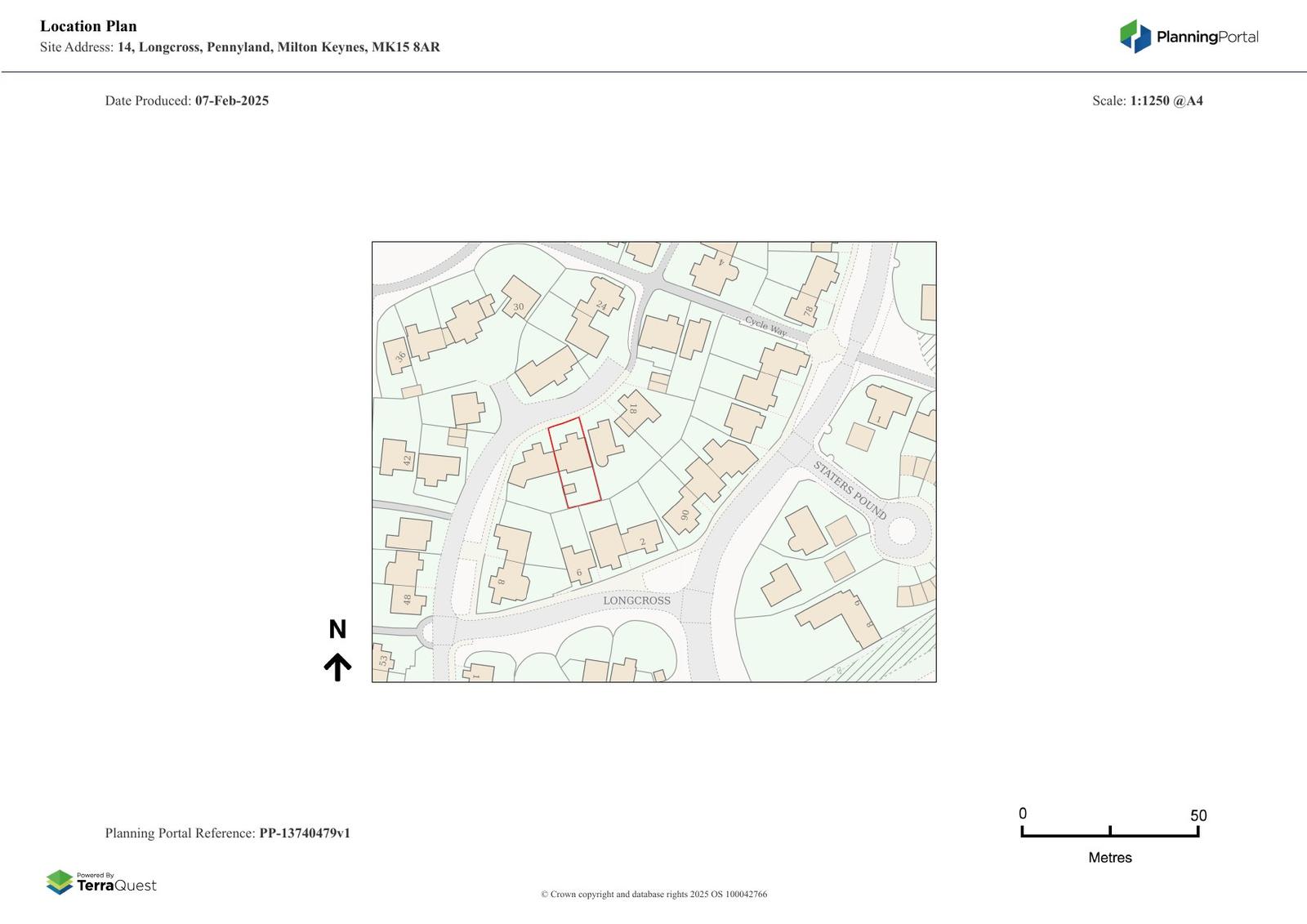Click building number 18 on map
Screen dimensions: 1307x924
631,408
